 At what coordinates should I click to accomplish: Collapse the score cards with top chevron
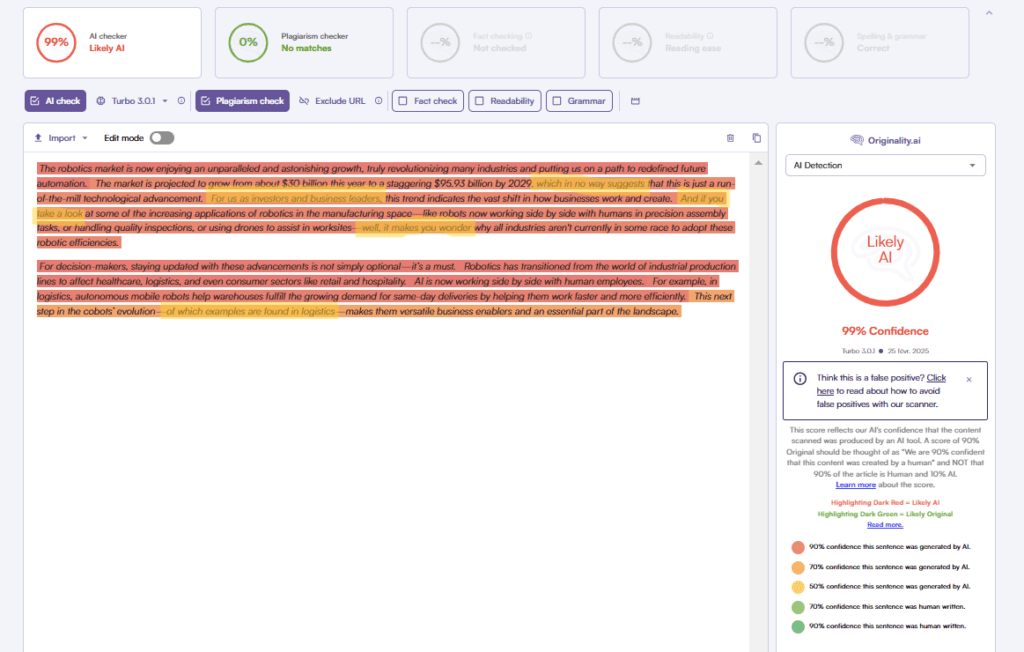pos(989,13)
